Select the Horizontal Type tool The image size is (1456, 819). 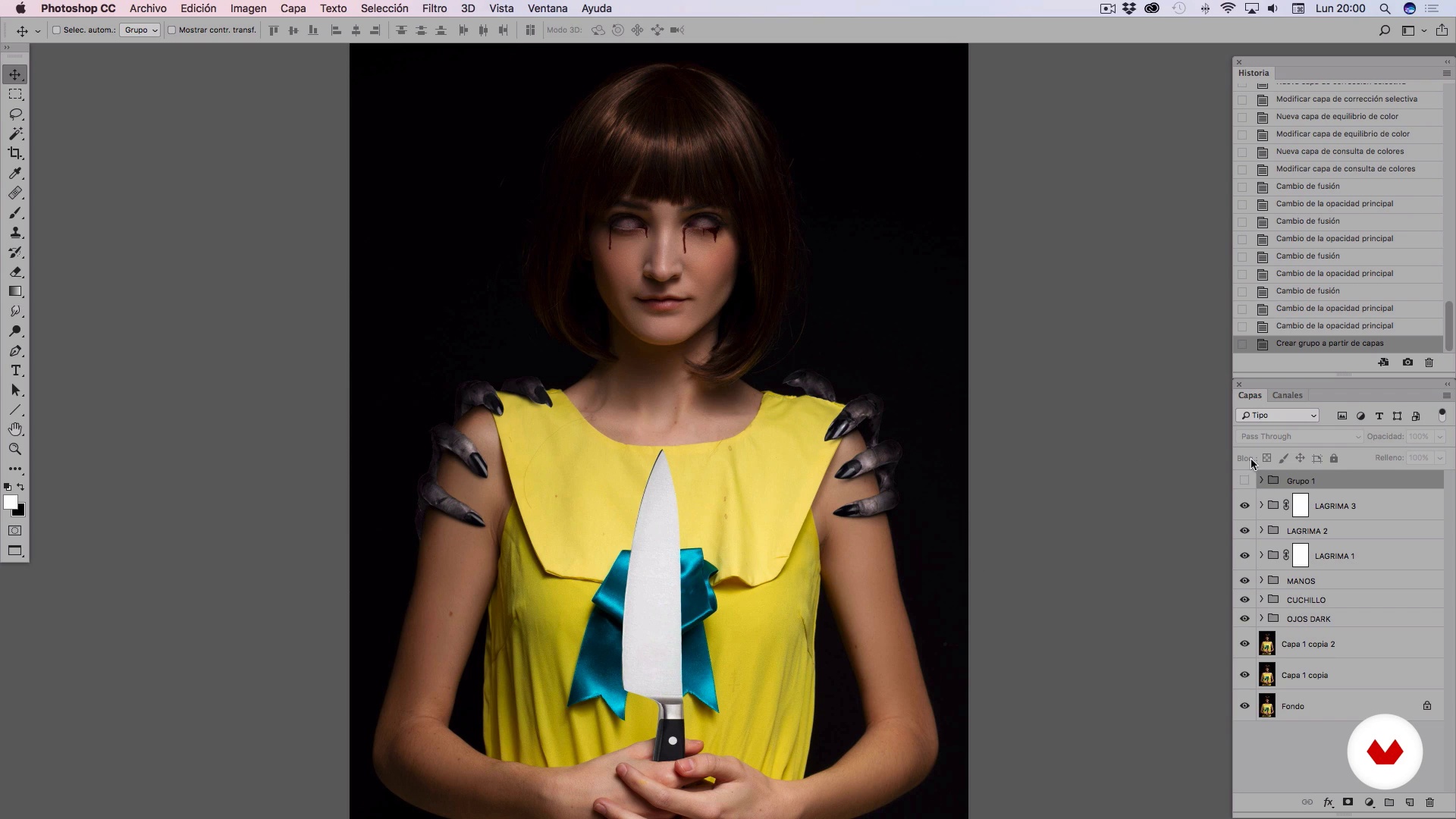(x=15, y=371)
